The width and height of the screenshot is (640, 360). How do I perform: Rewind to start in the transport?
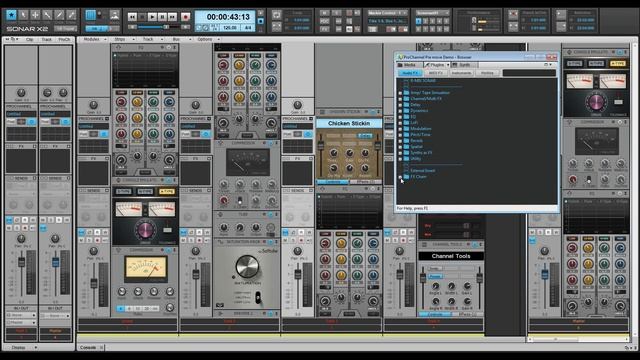pyautogui.click(x=132, y=17)
